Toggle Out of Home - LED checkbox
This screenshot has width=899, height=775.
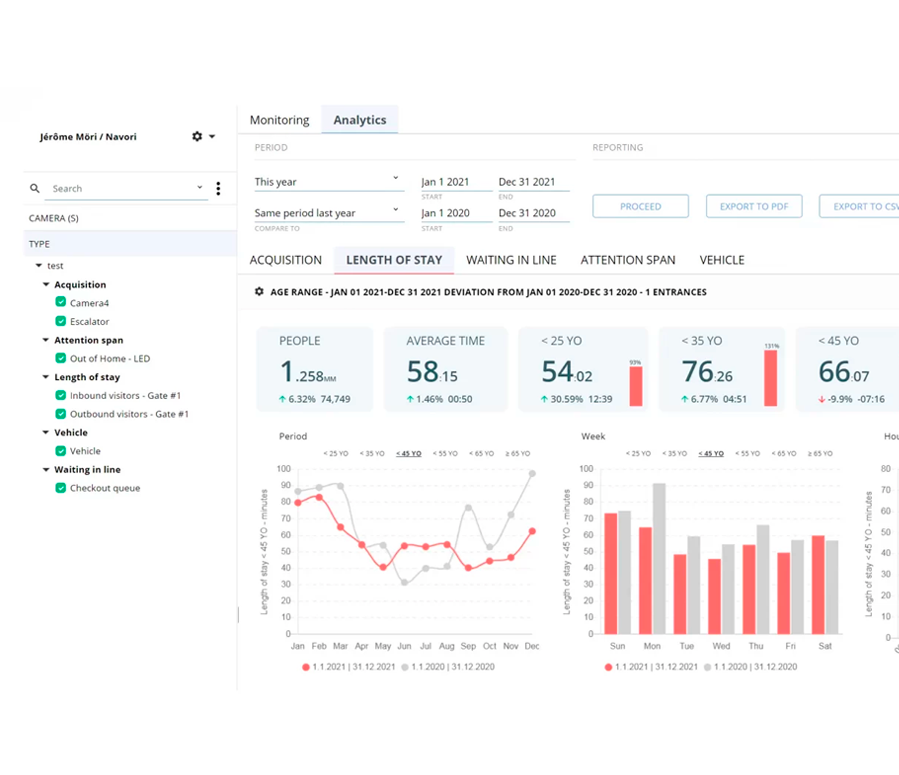[60, 358]
